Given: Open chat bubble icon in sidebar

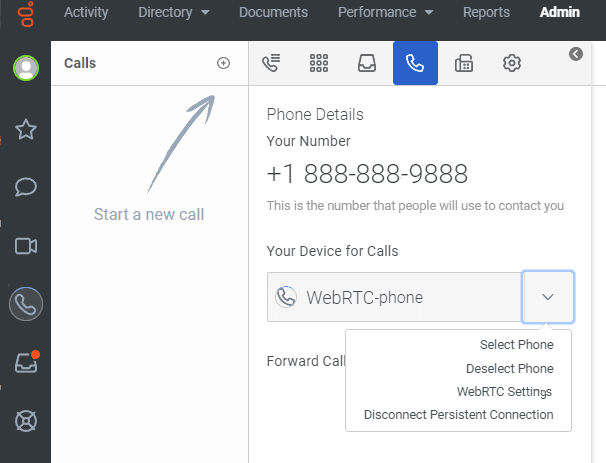Looking at the screenshot, I should click(x=26, y=187).
